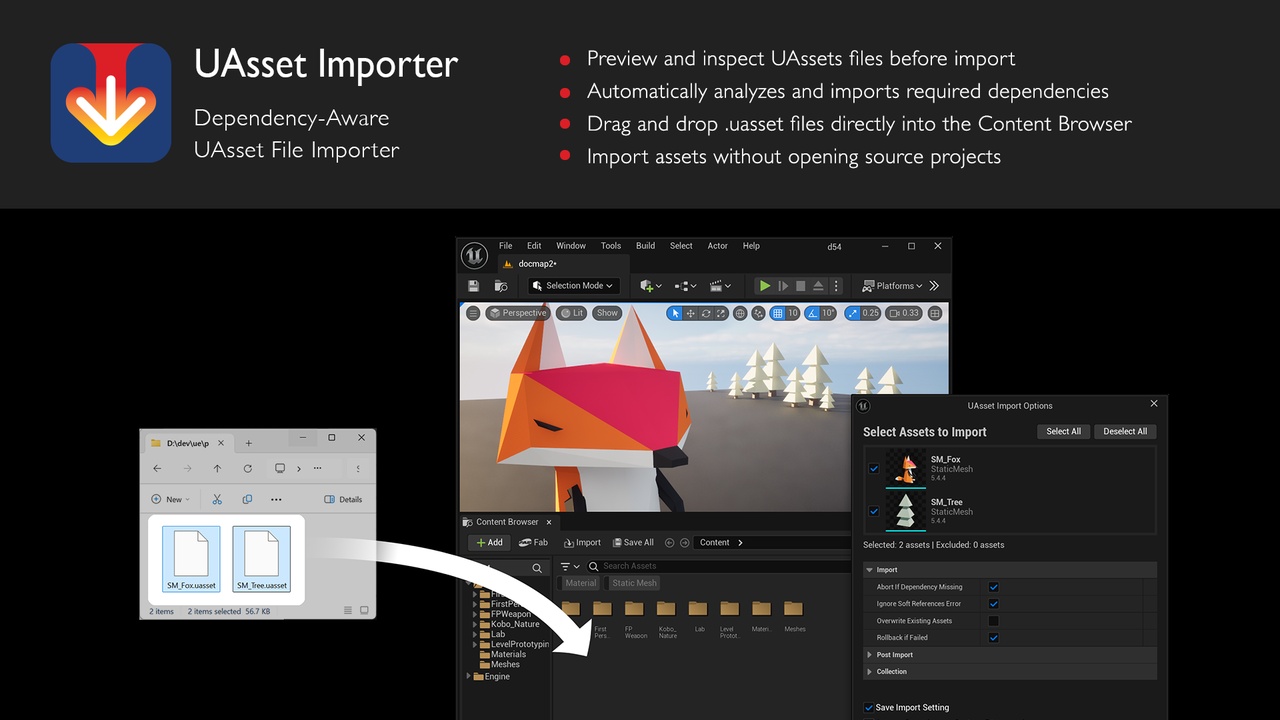The width and height of the screenshot is (1280, 720).
Task: Open Perspective view type menu
Action: (x=517, y=313)
